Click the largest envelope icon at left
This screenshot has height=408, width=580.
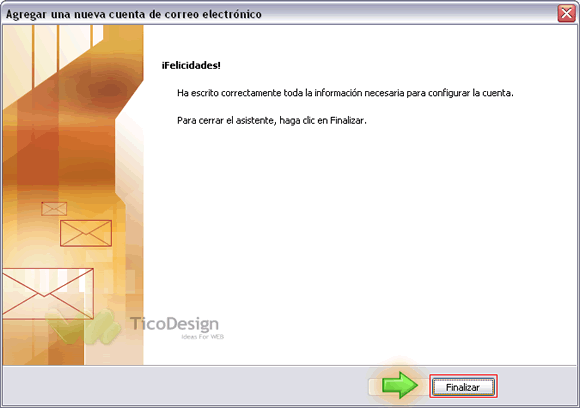(x=48, y=294)
